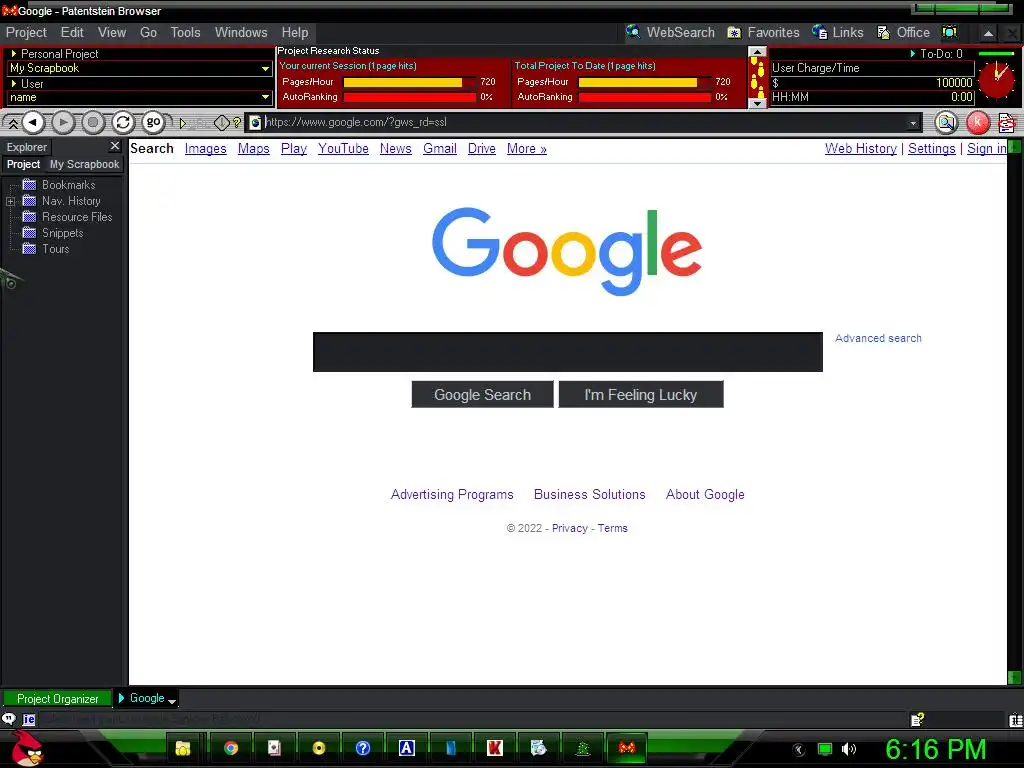Screen dimensions: 1024x768
Task: Click the Angry Birds start button
Action: 28,748
